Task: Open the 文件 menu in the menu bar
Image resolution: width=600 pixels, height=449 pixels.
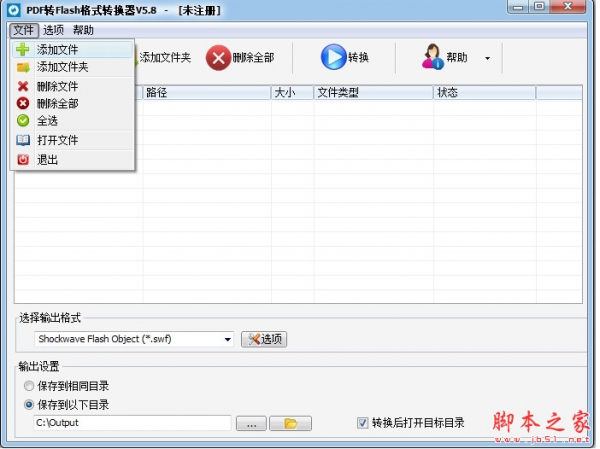Action: click(24, 30)
